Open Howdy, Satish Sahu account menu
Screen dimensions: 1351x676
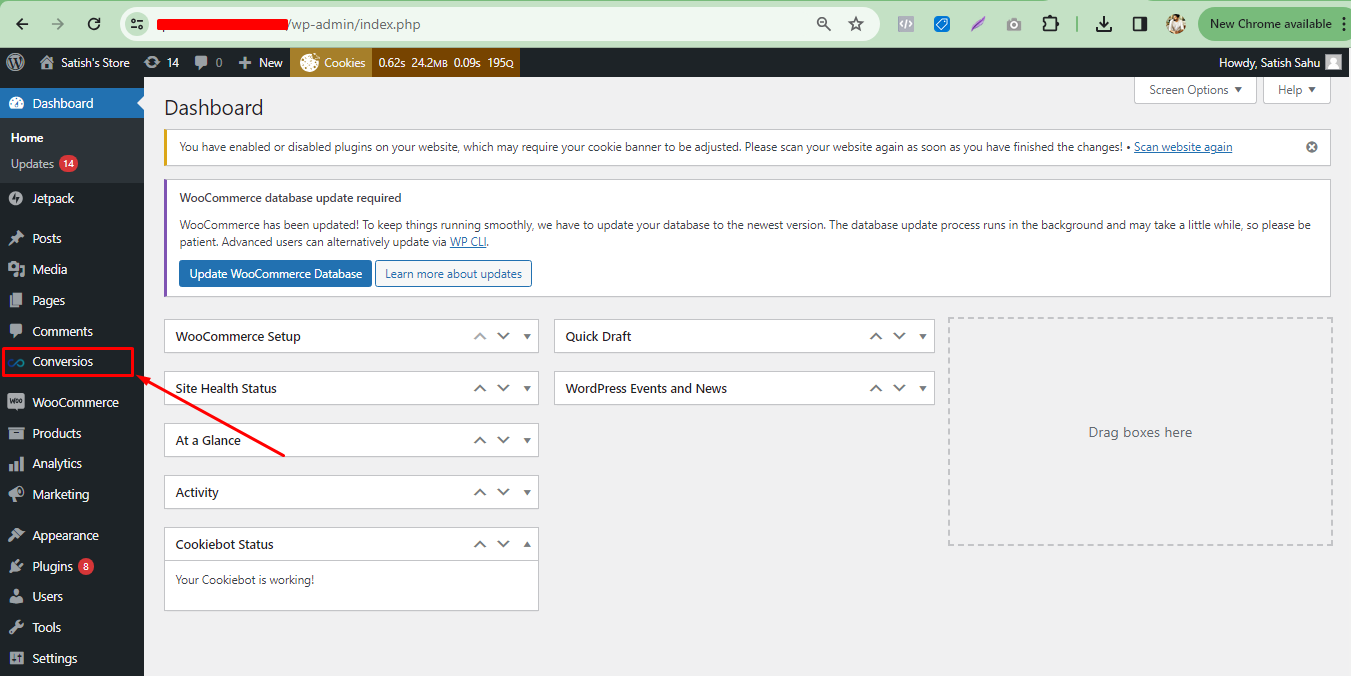click(1280, 62)
